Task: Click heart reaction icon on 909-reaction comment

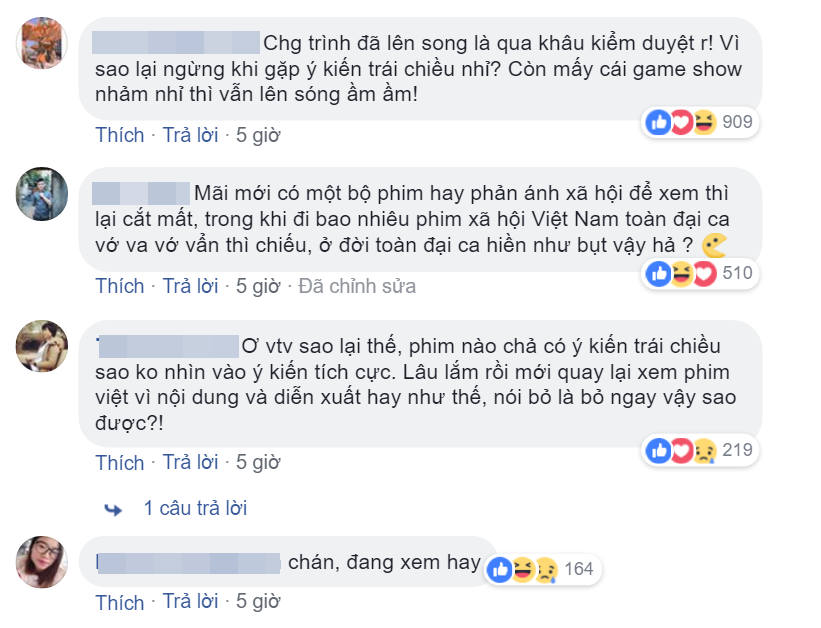Action: (x=681, y=123)
